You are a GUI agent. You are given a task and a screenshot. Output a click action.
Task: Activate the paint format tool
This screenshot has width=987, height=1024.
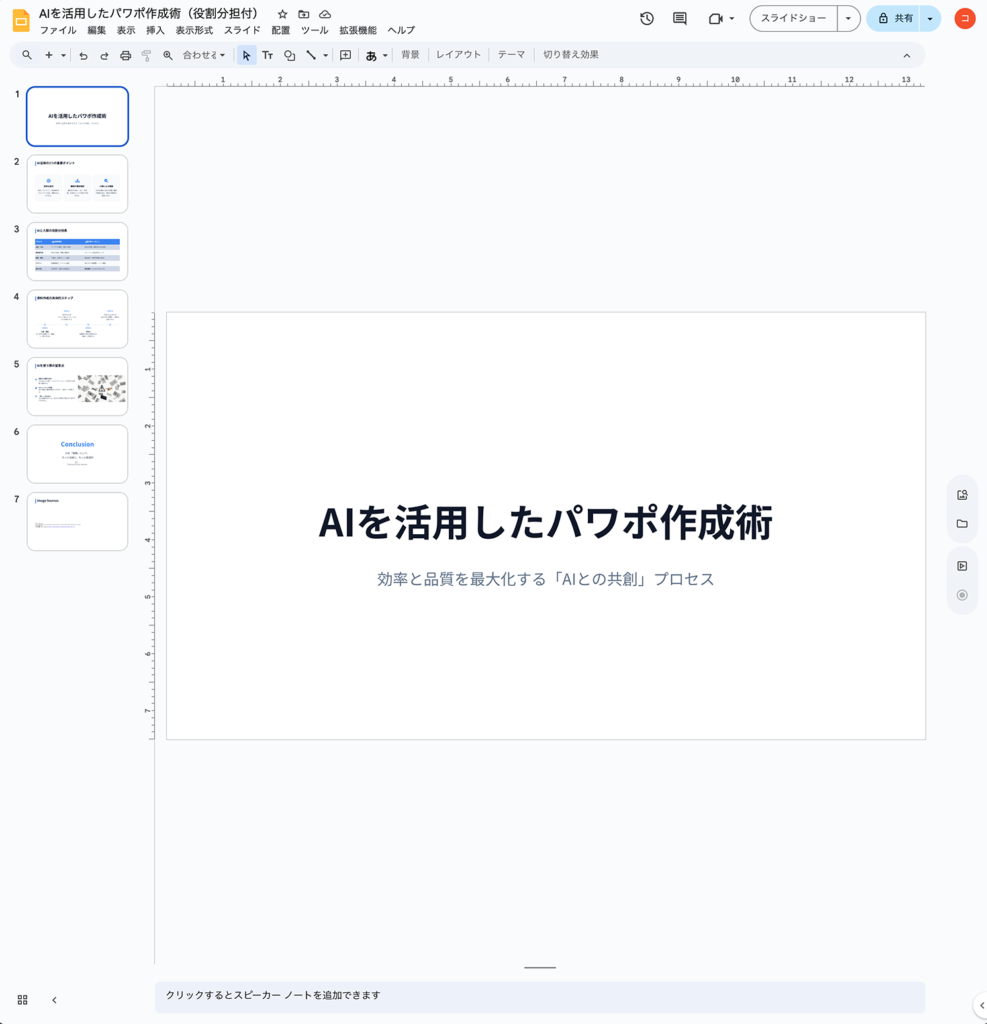click(144, 55)
